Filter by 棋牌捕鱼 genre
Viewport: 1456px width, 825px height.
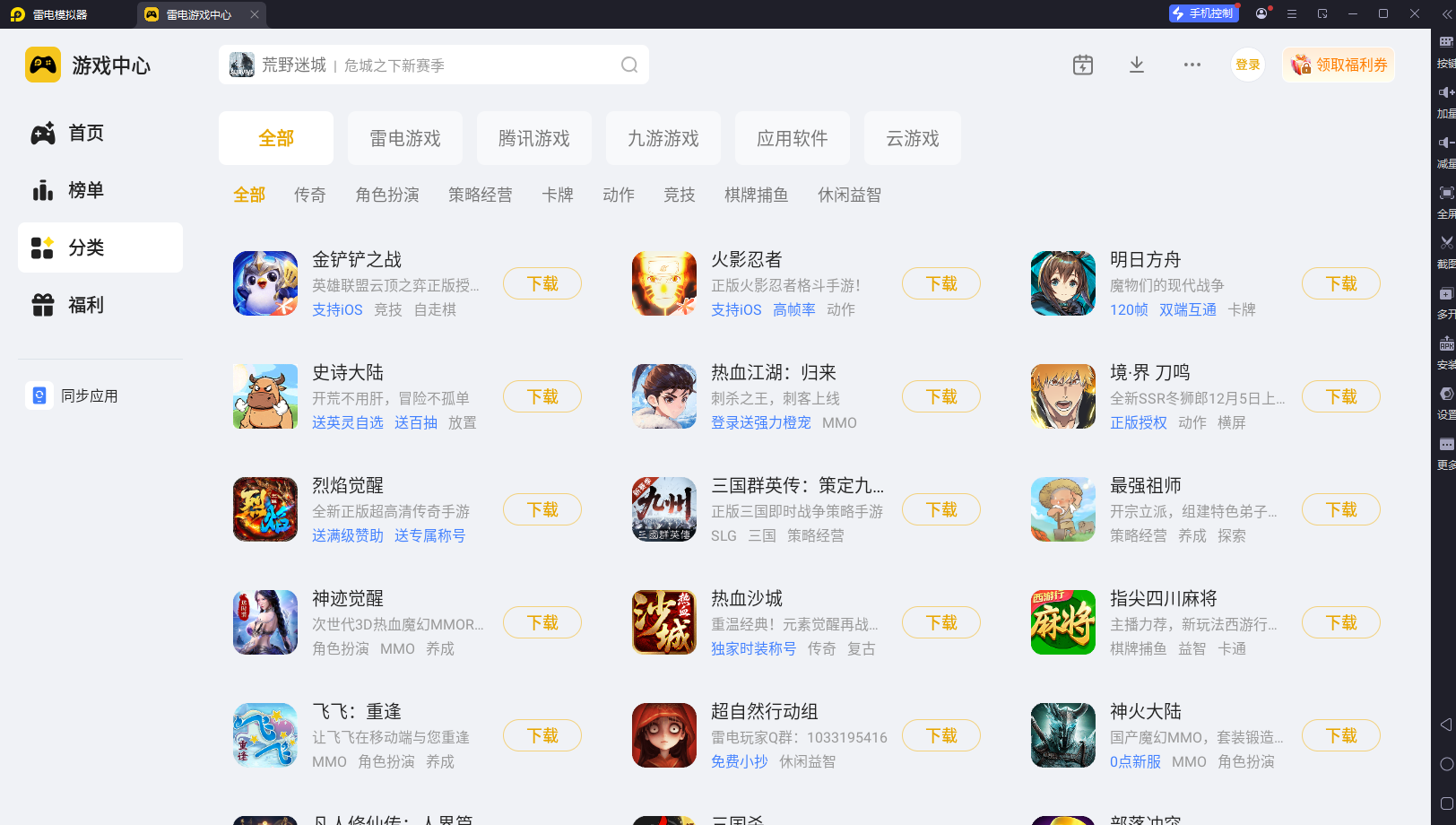coord(757,195)
